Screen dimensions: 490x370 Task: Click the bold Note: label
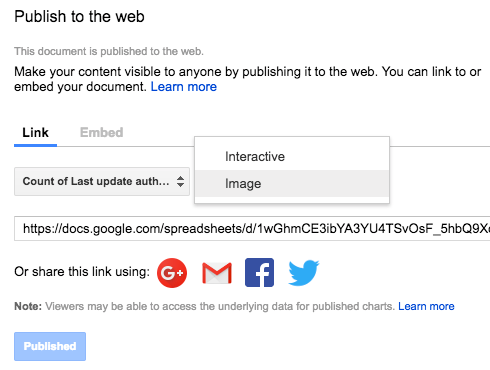(28, 306)
